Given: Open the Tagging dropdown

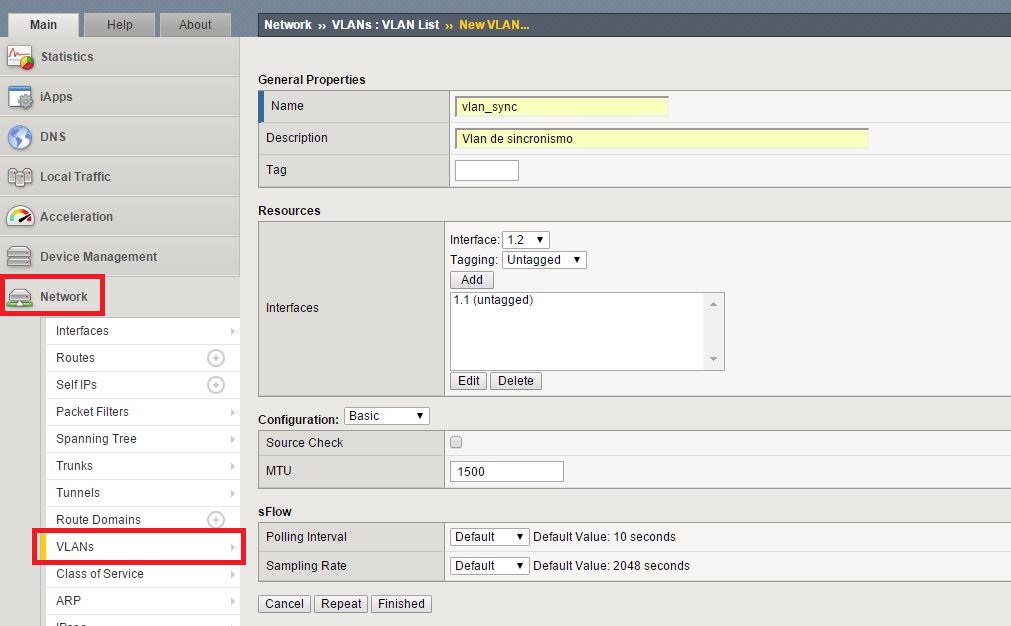Looking at the screenshot, I should click(x=544, y=260).
